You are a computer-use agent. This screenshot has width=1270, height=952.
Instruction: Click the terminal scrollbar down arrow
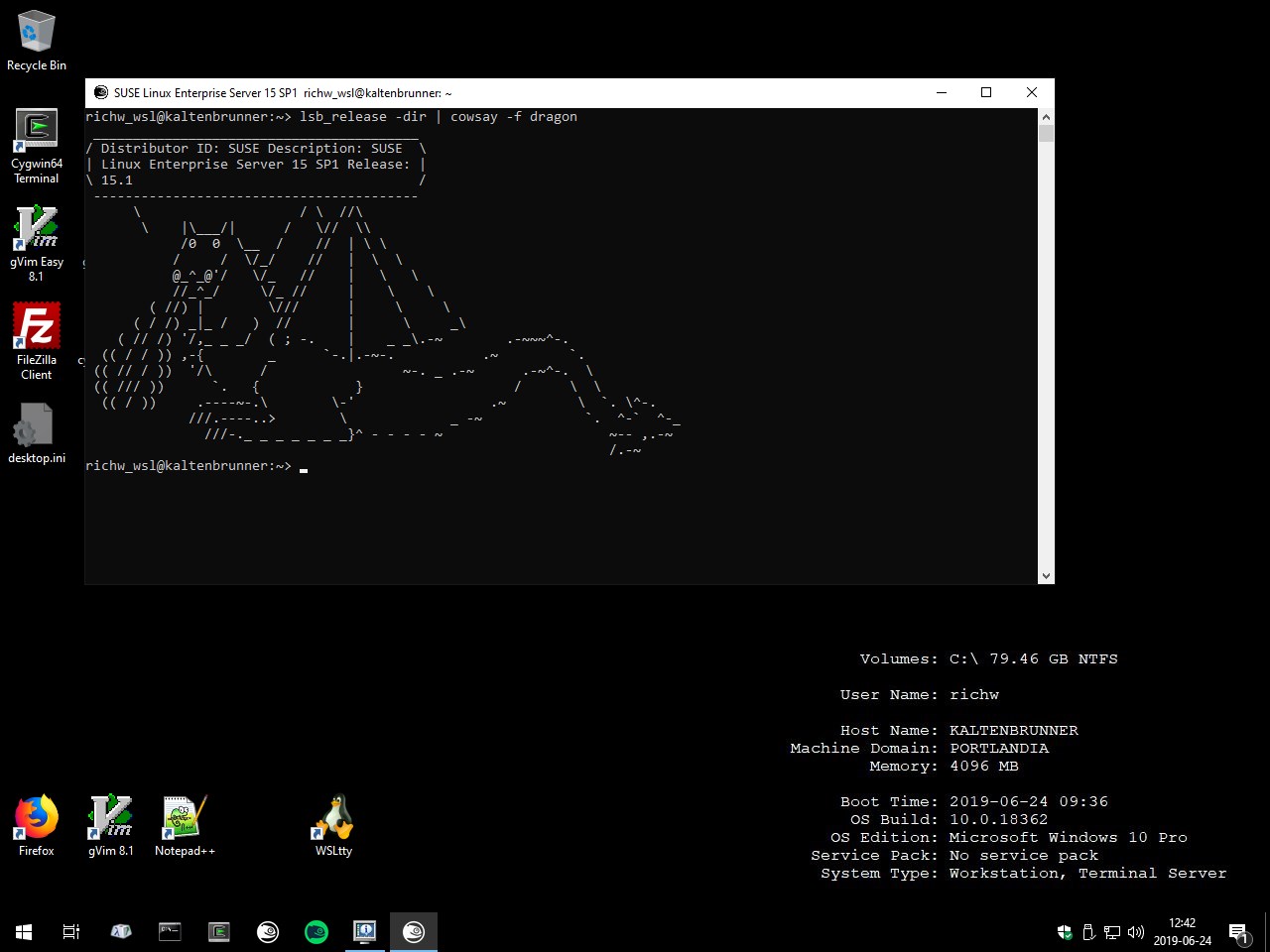[x=1046, y=575]
